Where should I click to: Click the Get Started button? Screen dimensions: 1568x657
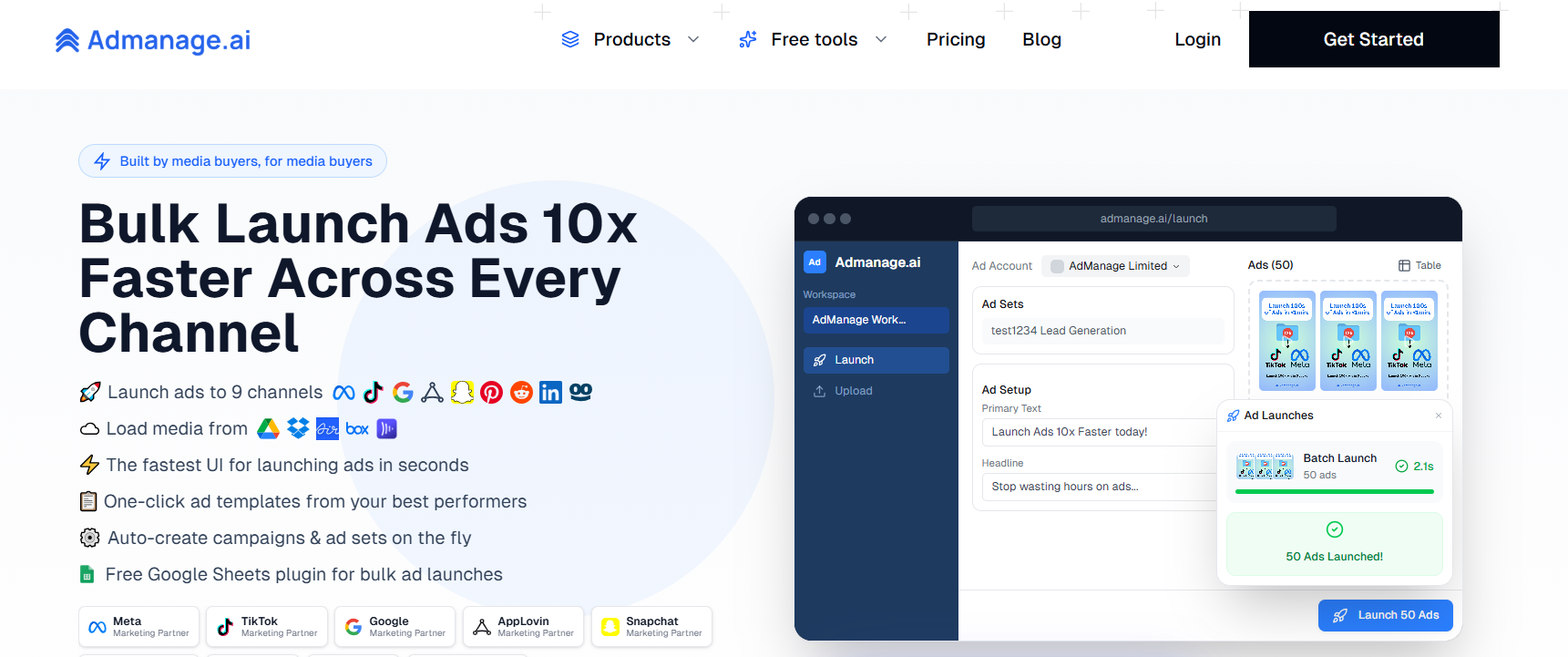[x=1374, y=39]
